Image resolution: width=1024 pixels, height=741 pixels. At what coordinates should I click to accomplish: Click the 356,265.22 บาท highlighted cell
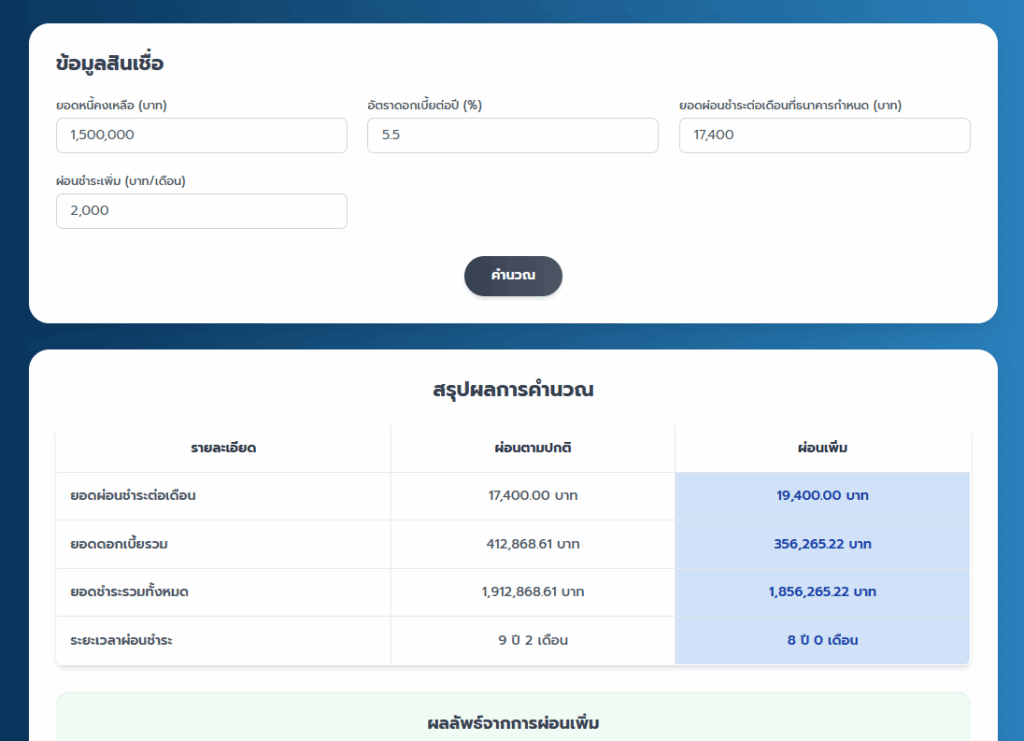tap(822, 544)
